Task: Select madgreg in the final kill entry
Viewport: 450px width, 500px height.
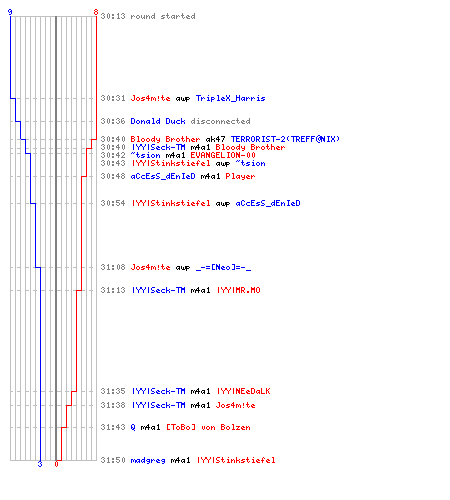Action: [148, 460]
